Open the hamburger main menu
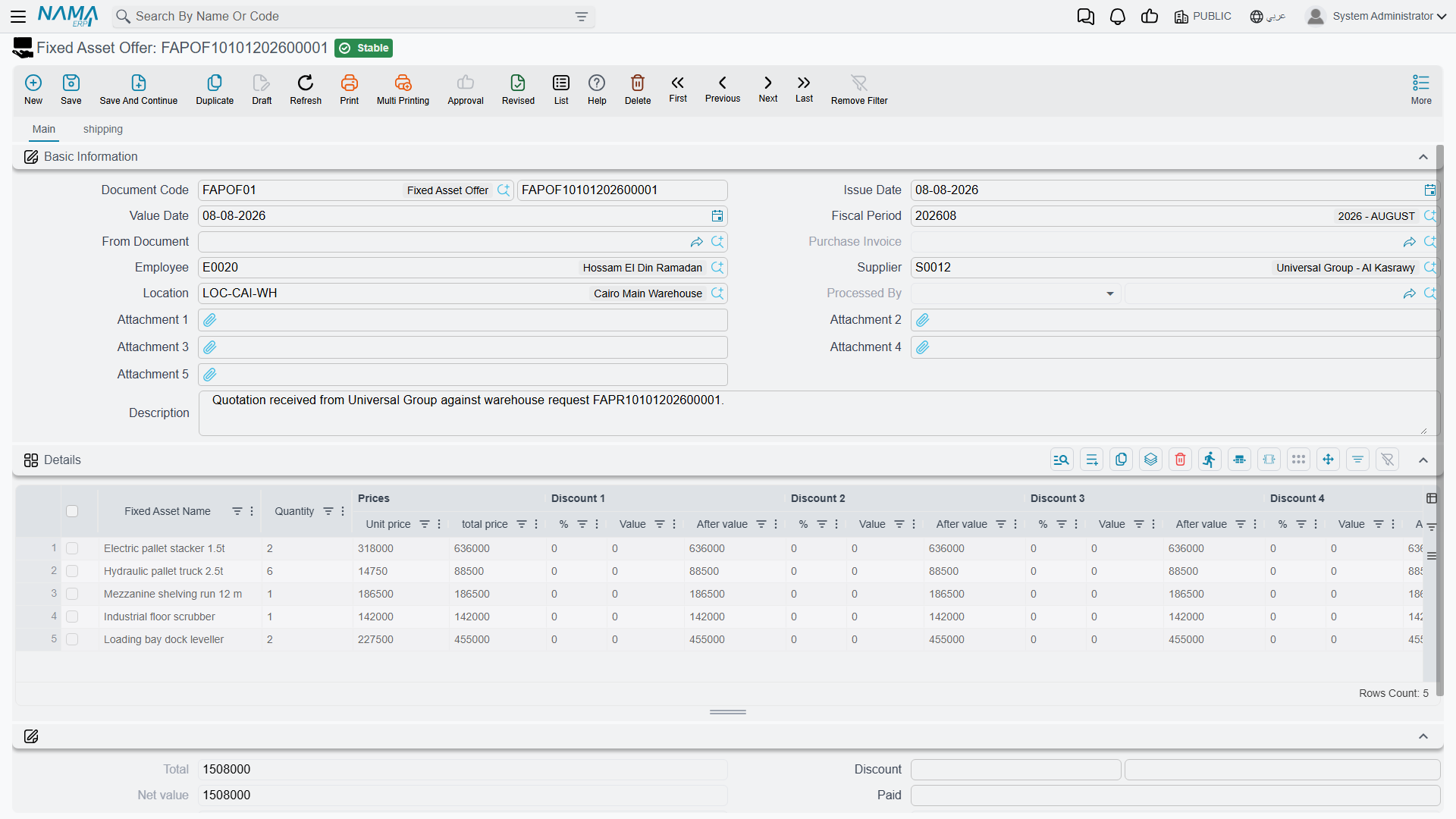Viewport: 1456px width, 819px height. tap(18, 16)
